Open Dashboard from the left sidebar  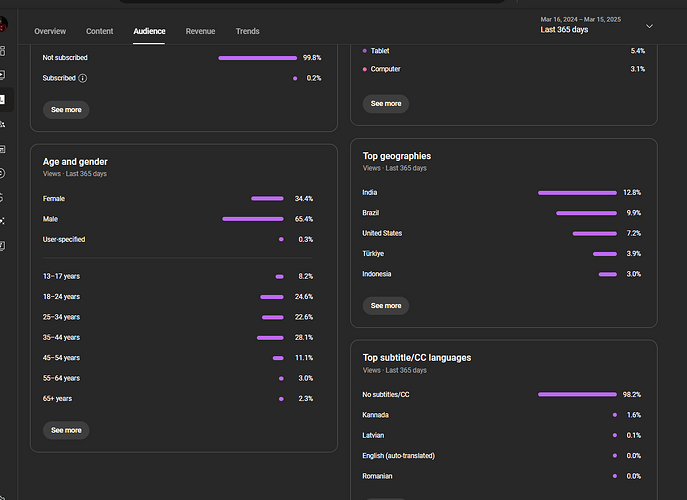3,50
